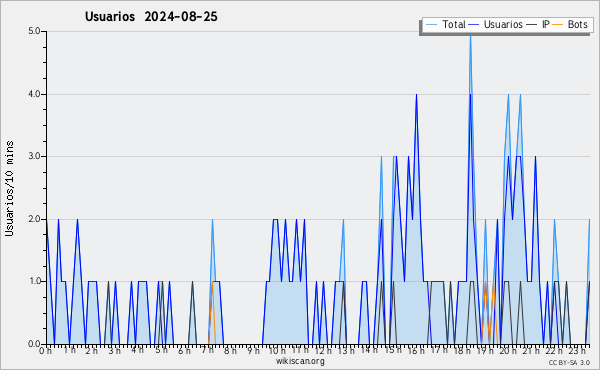
Task: Click the '14 h' x-axis label
Action: tap(369, 350)
